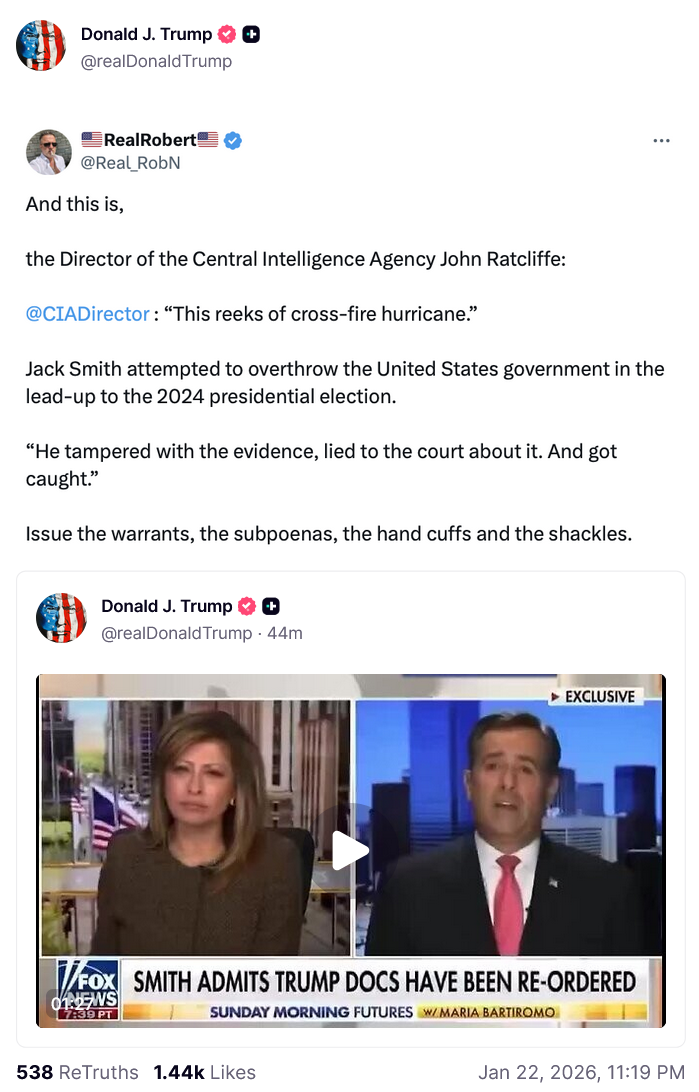Click the 44m timestamp on quoted post

(285, 633)
